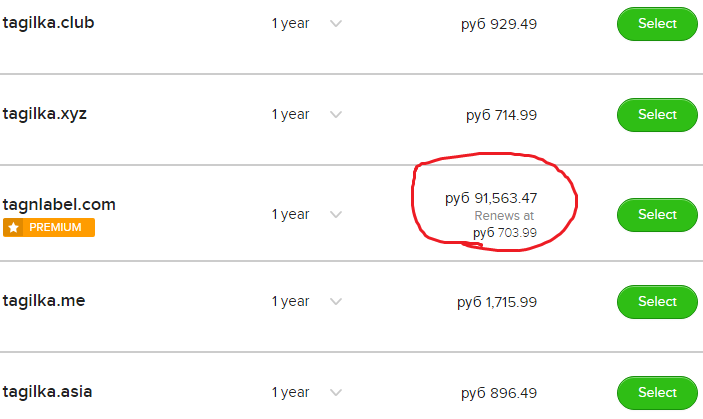This screenshot has height=419, width=703.
Task: Expand the term chevron for tagilka.club
Action: [x=335, y=24]
